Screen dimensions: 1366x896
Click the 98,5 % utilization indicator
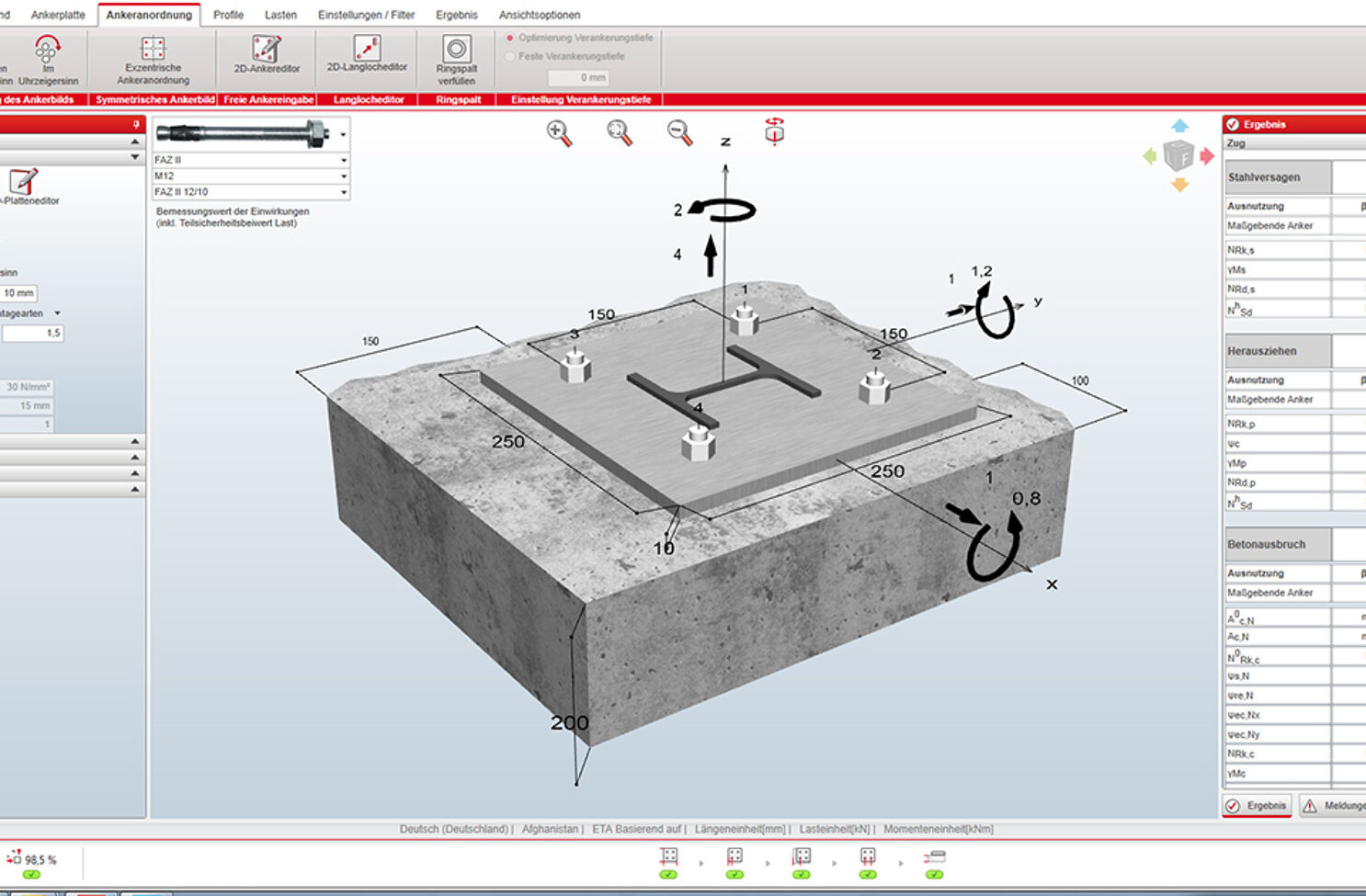pyautogui.click(x=32, y=860)
